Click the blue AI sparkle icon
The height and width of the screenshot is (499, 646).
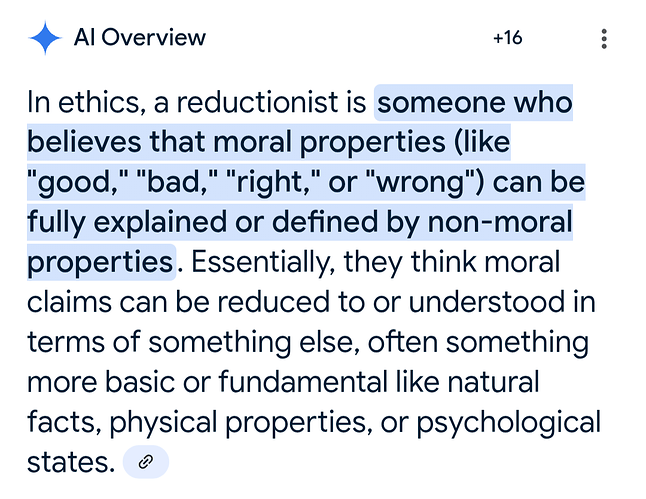coord(45,37)
